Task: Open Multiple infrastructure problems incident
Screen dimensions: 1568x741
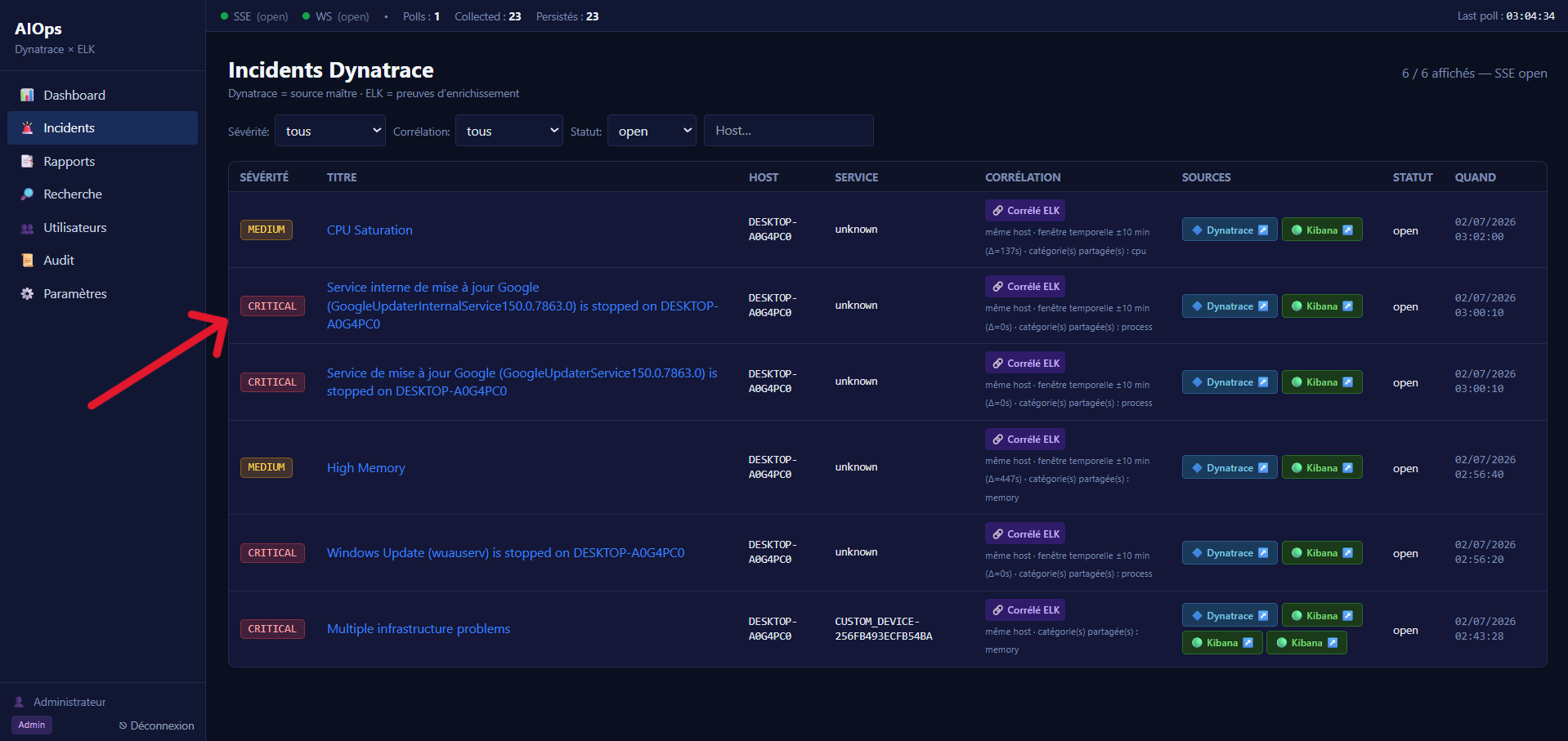Action: tap(419, 629)
